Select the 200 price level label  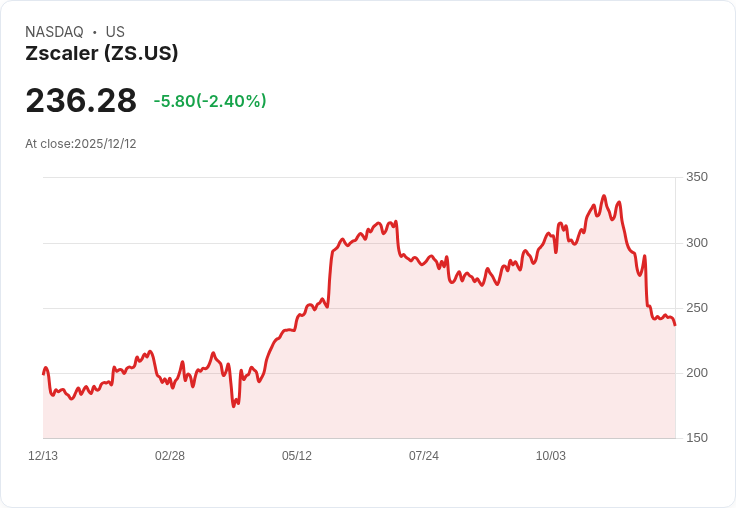pos(696,373)
